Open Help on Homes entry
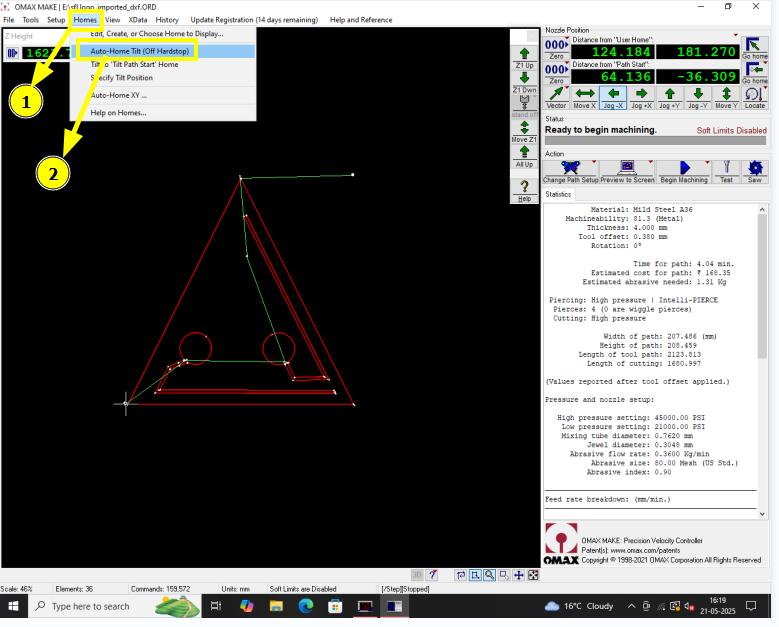Image resolution: width=779 pixels, height=627 pixels. click(163, 113)
